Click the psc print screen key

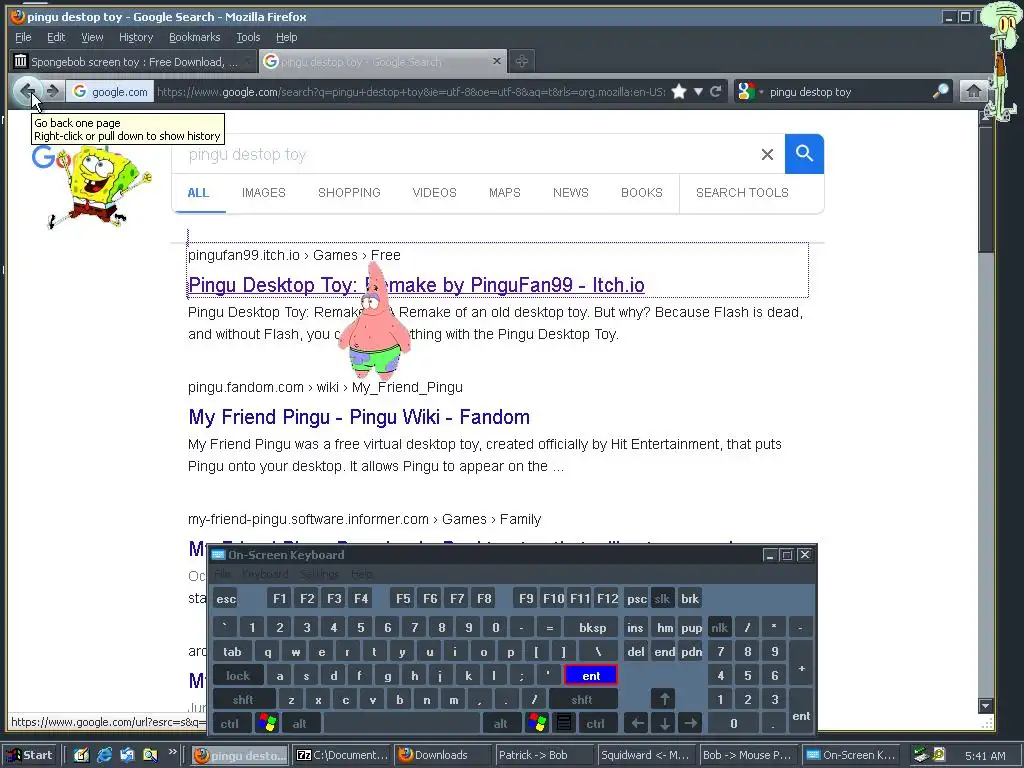636,599
